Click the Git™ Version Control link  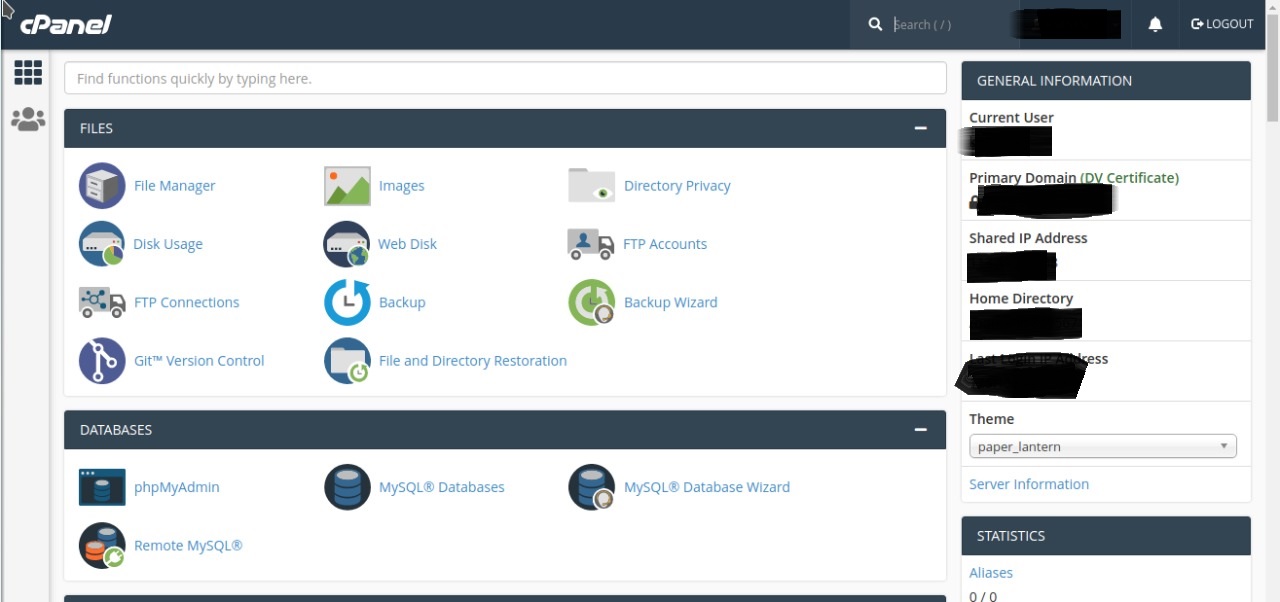(199, 361)
